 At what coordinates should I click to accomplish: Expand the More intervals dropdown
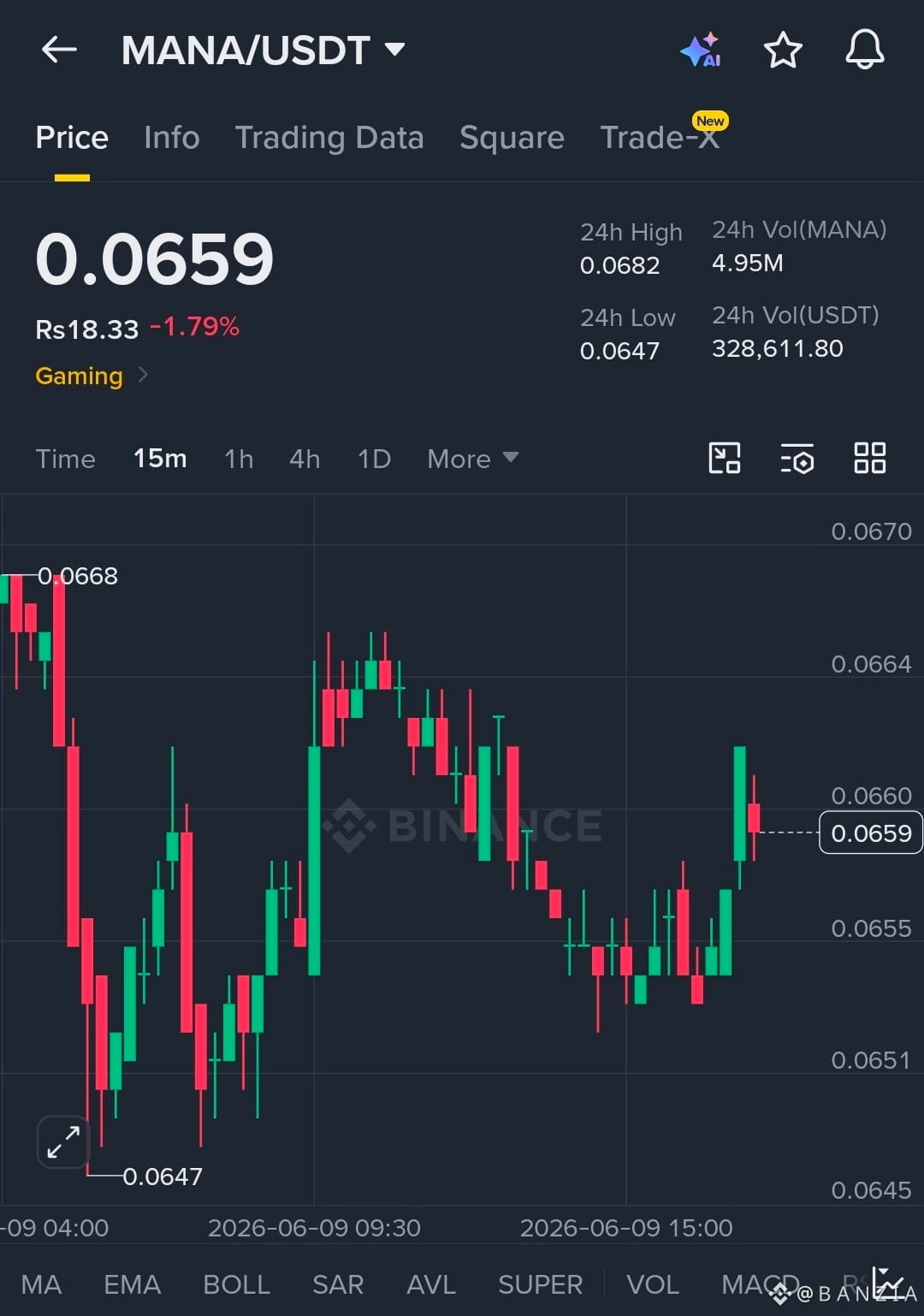[x=473, y=459]
